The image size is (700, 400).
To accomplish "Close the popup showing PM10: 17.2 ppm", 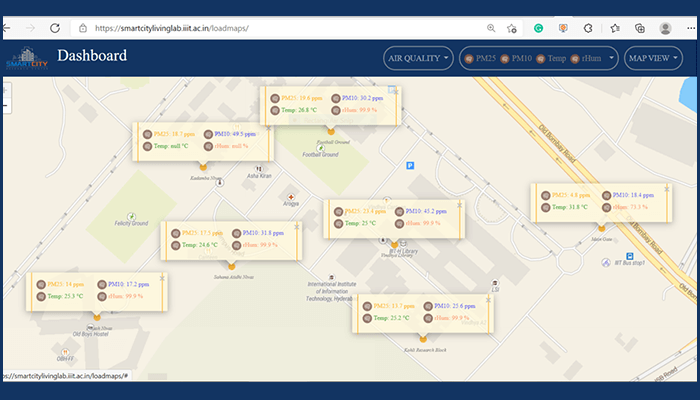I will pos(163,278).
